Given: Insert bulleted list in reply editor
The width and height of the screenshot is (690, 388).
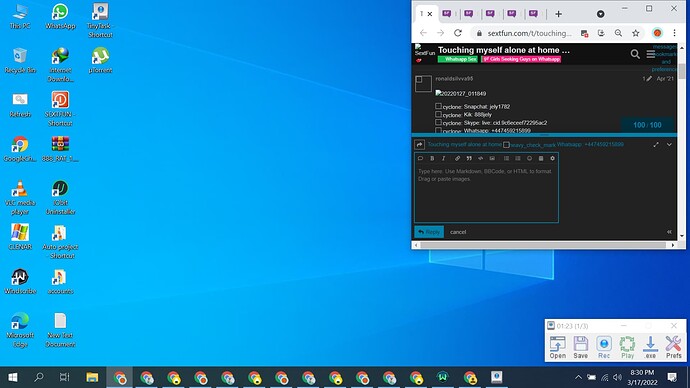Looking at the screenshot, I should tap(506, 158).
